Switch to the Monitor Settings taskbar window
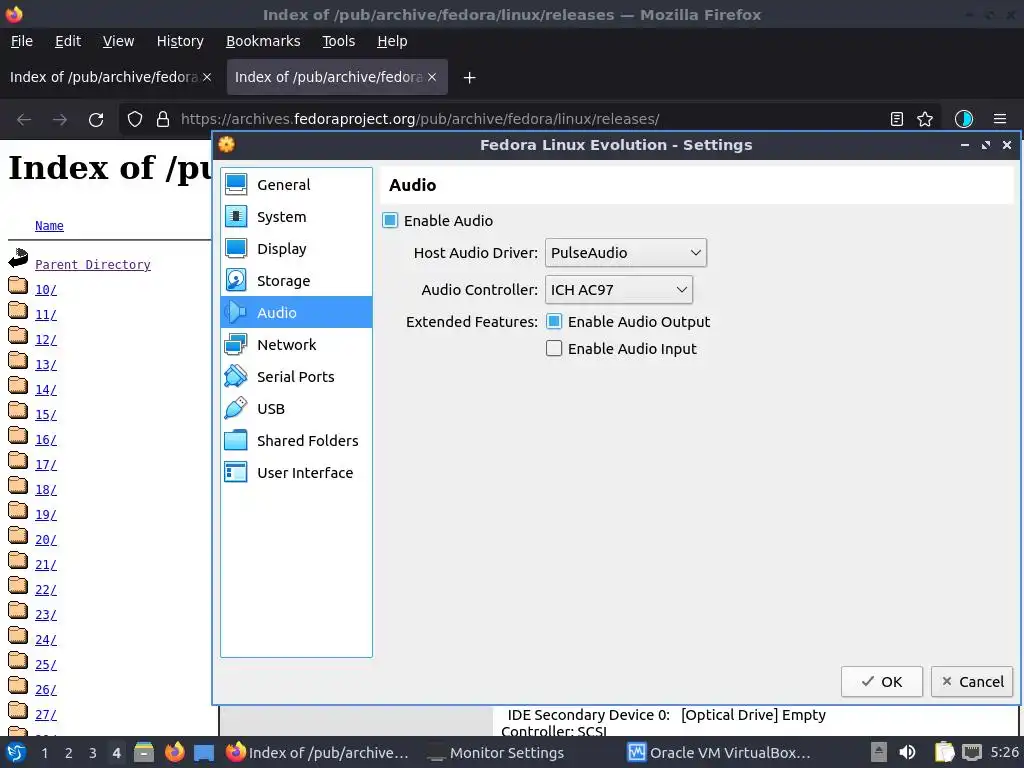Image resolution: width=1024 pixels, height=768 pixels. 496,753
